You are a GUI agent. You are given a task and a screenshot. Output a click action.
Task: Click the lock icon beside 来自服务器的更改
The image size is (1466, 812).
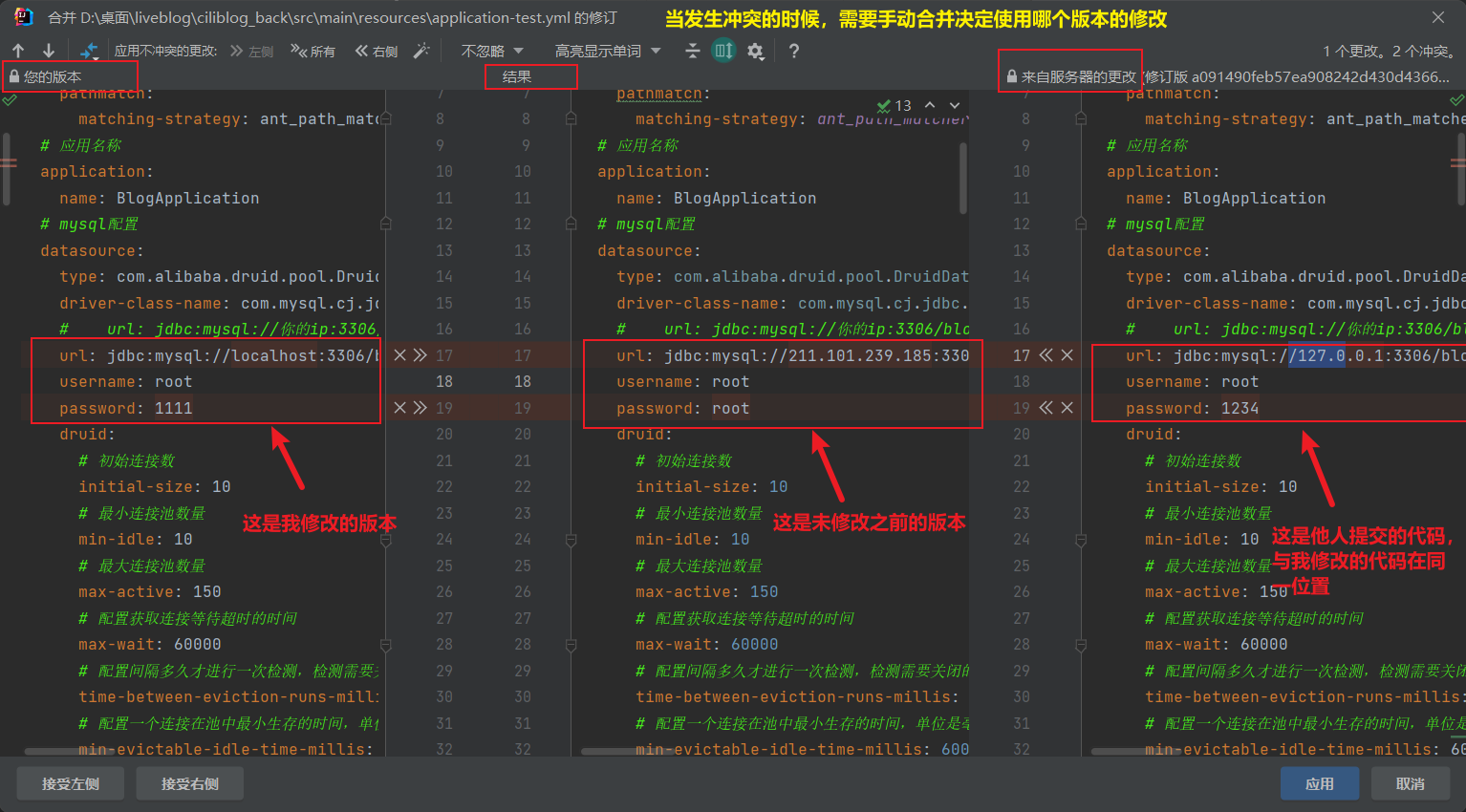[1012, 76]
